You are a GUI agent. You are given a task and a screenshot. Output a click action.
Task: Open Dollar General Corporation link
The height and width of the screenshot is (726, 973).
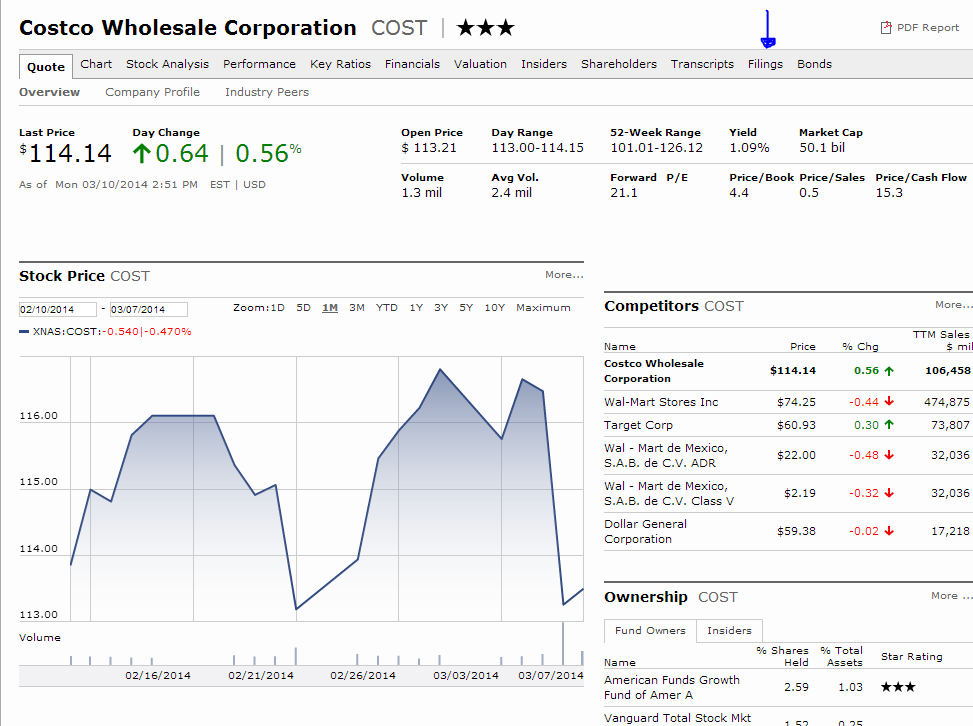click(645, 531)
